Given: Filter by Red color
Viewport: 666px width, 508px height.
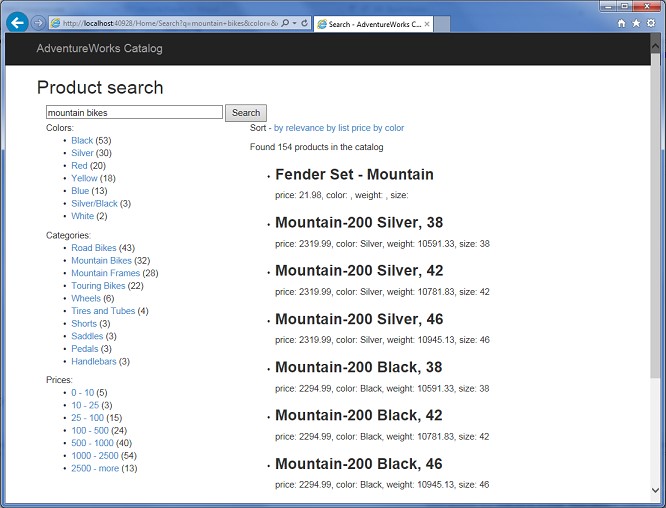Looking at the screenshot, I should 79,166.
